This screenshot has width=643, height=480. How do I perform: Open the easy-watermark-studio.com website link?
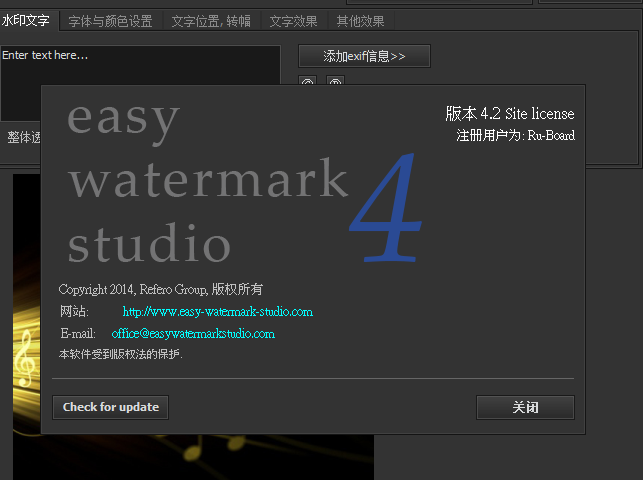217,312
